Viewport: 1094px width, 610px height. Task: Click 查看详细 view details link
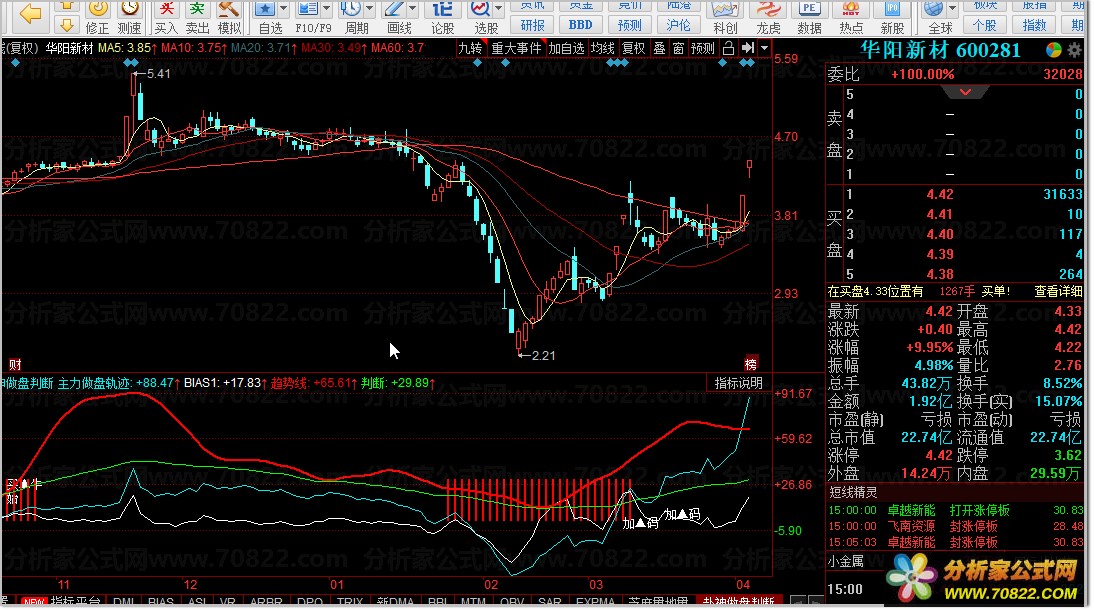click(1058, 292)
